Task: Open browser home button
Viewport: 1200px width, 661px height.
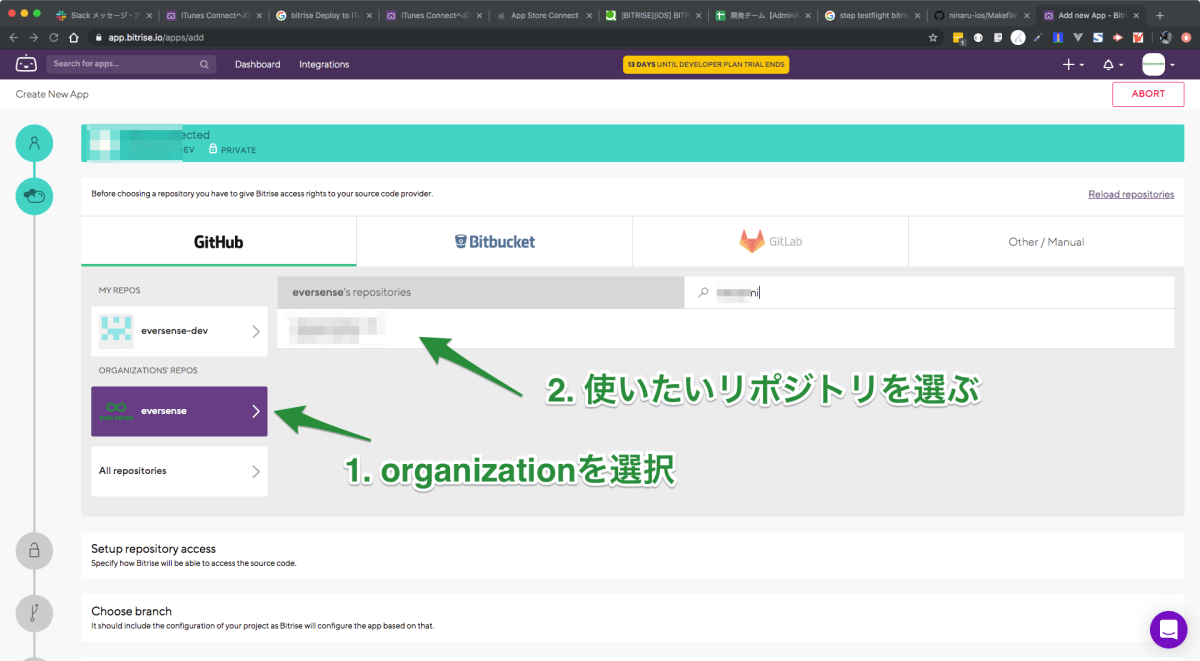Action: tap(73, 37)
